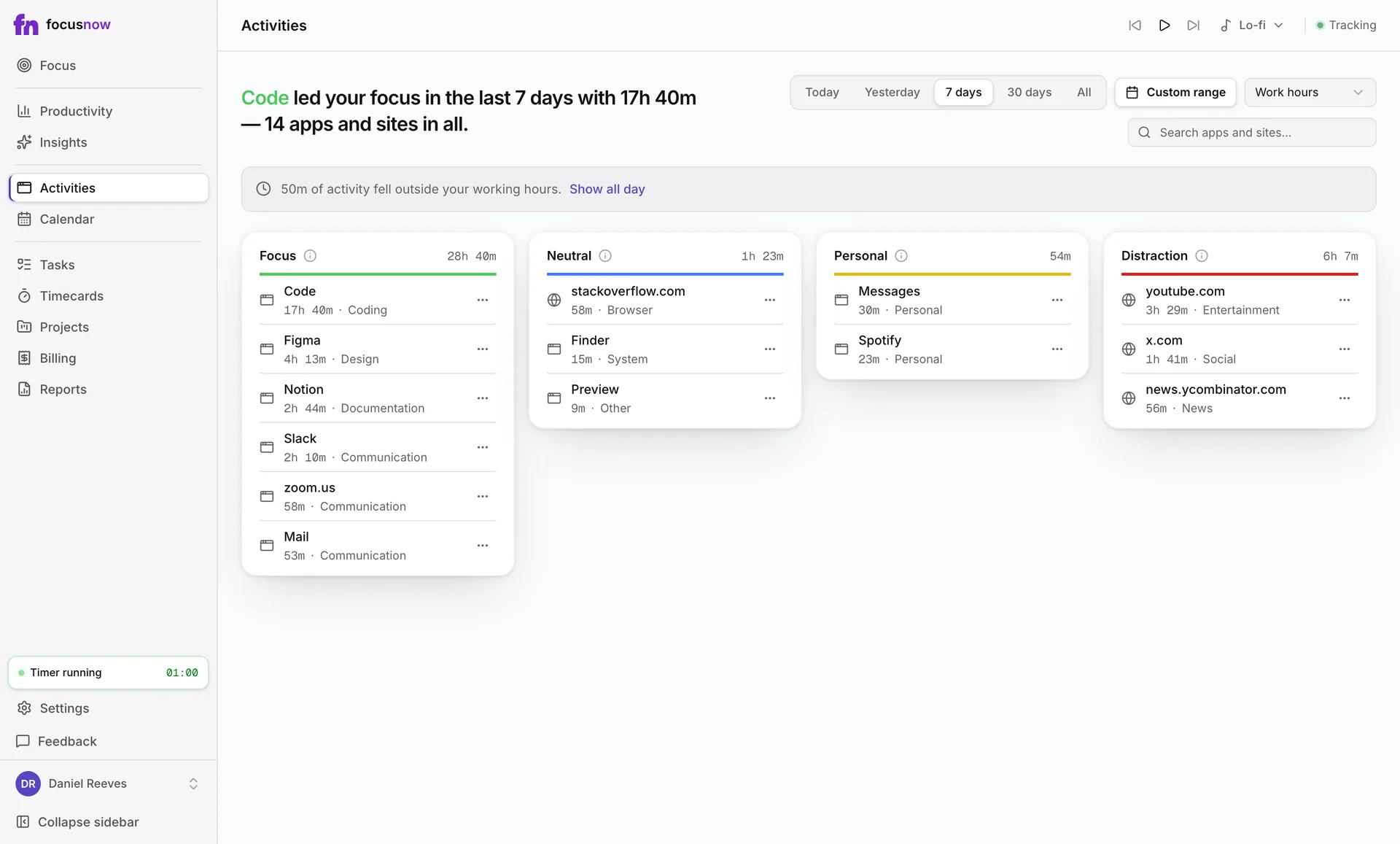Open Billing in sidebar
This screenshot has width=1400, height=844.
tap(109, 359)
